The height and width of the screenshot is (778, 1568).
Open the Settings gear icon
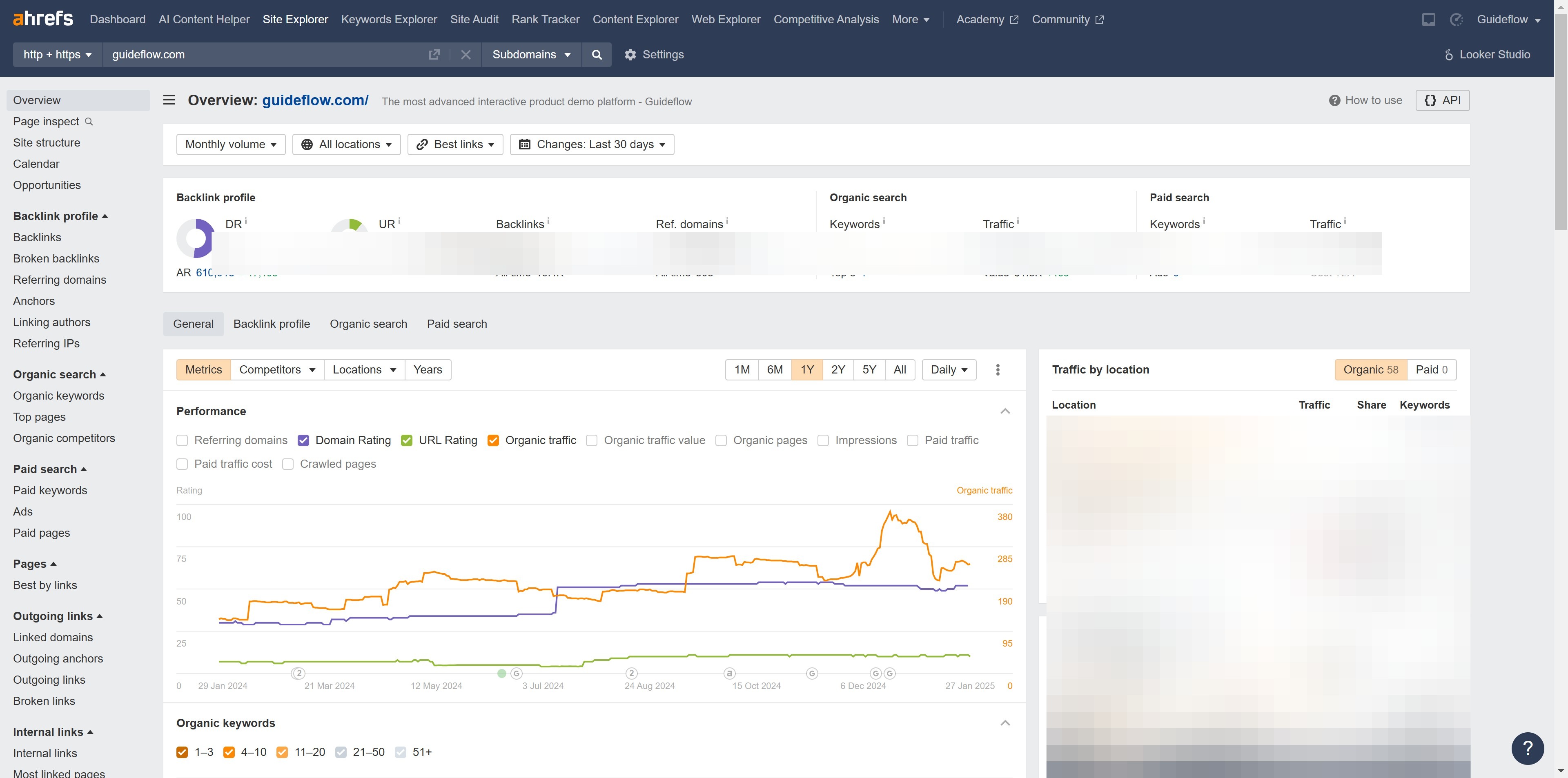click(x=630, y=55)
